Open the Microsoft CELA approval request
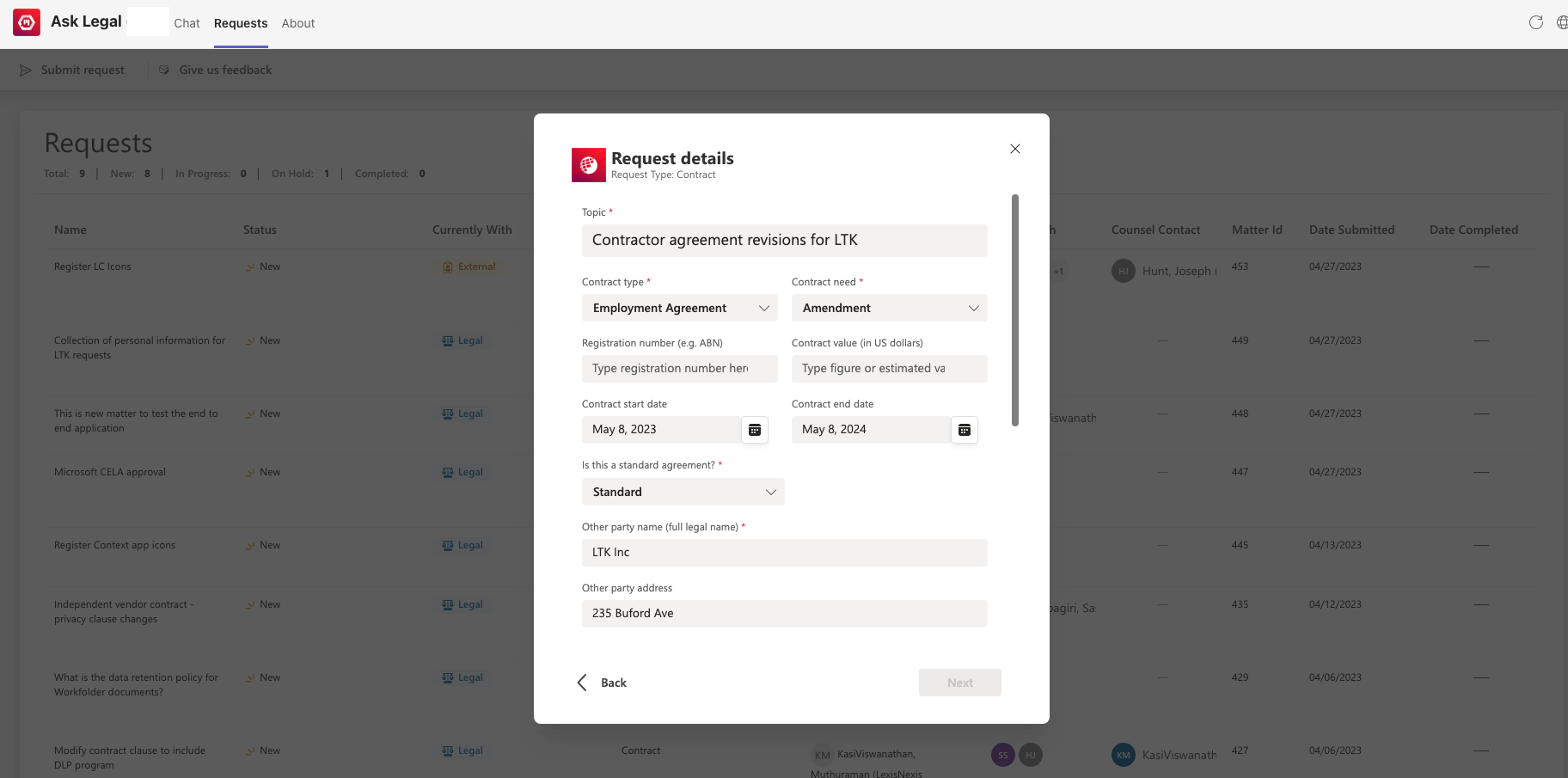The image size is (1568, 778). (110, 472)
